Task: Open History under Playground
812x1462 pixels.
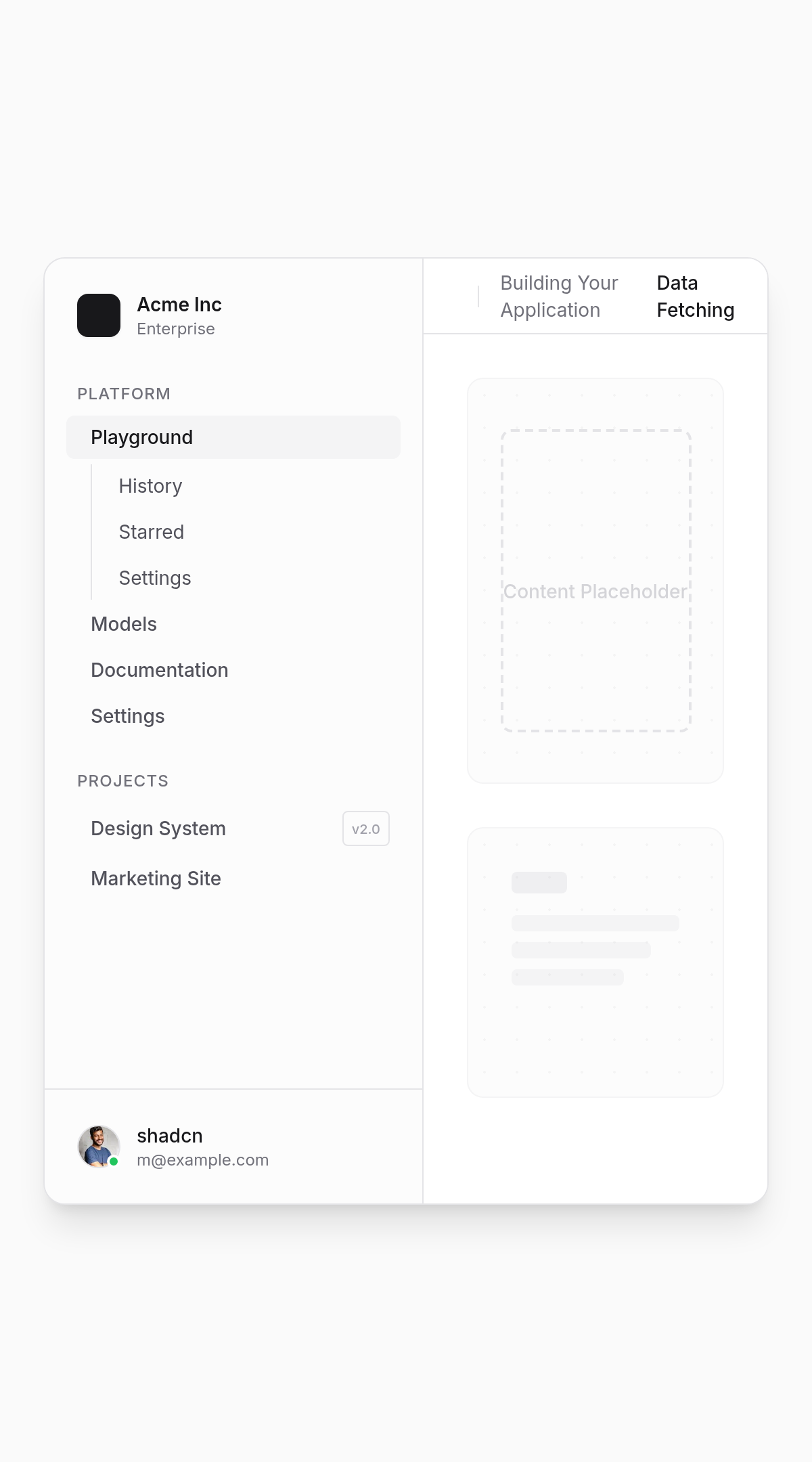Action: tap(150, 485)
